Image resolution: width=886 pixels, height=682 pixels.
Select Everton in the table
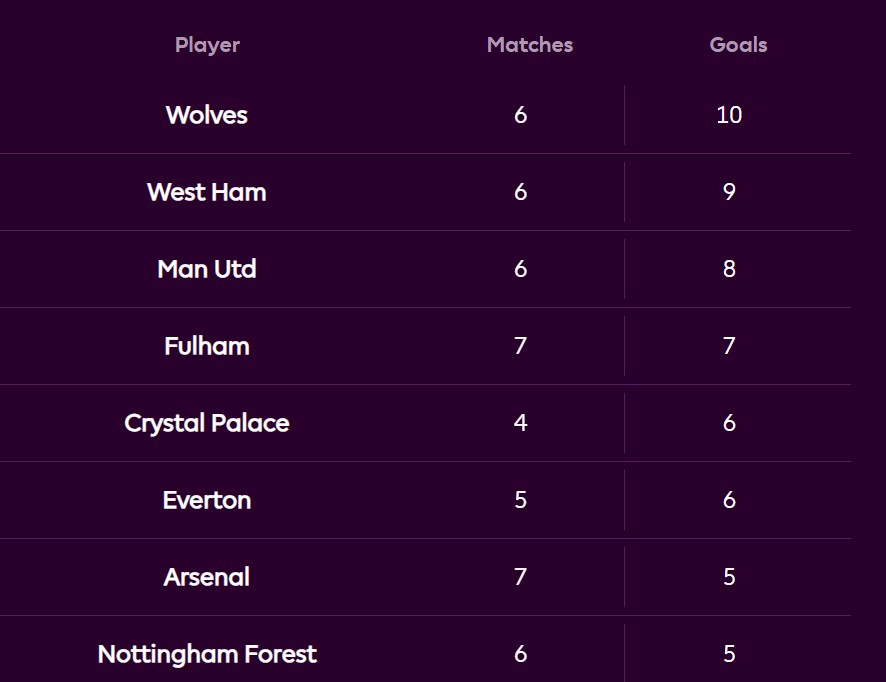click(206, 500)
